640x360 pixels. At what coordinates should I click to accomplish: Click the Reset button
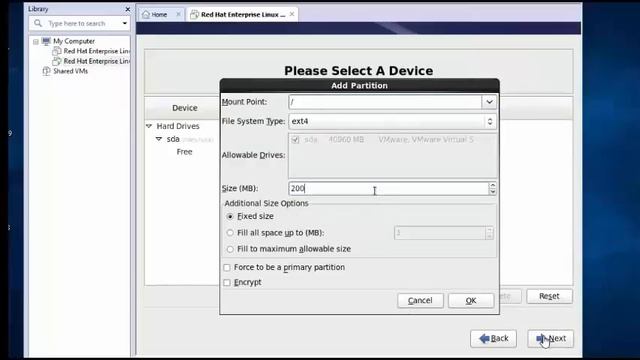click(549, 296)
